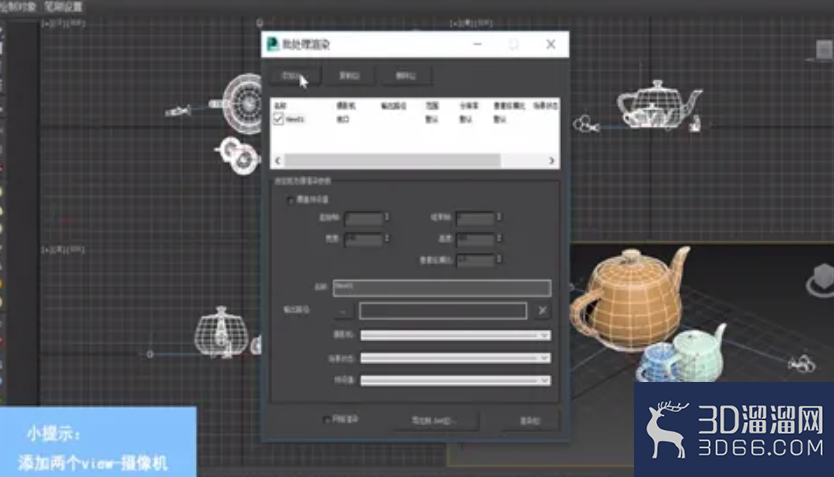Click the ViewCube in the top-right viewport

click(x=824, y=51)
